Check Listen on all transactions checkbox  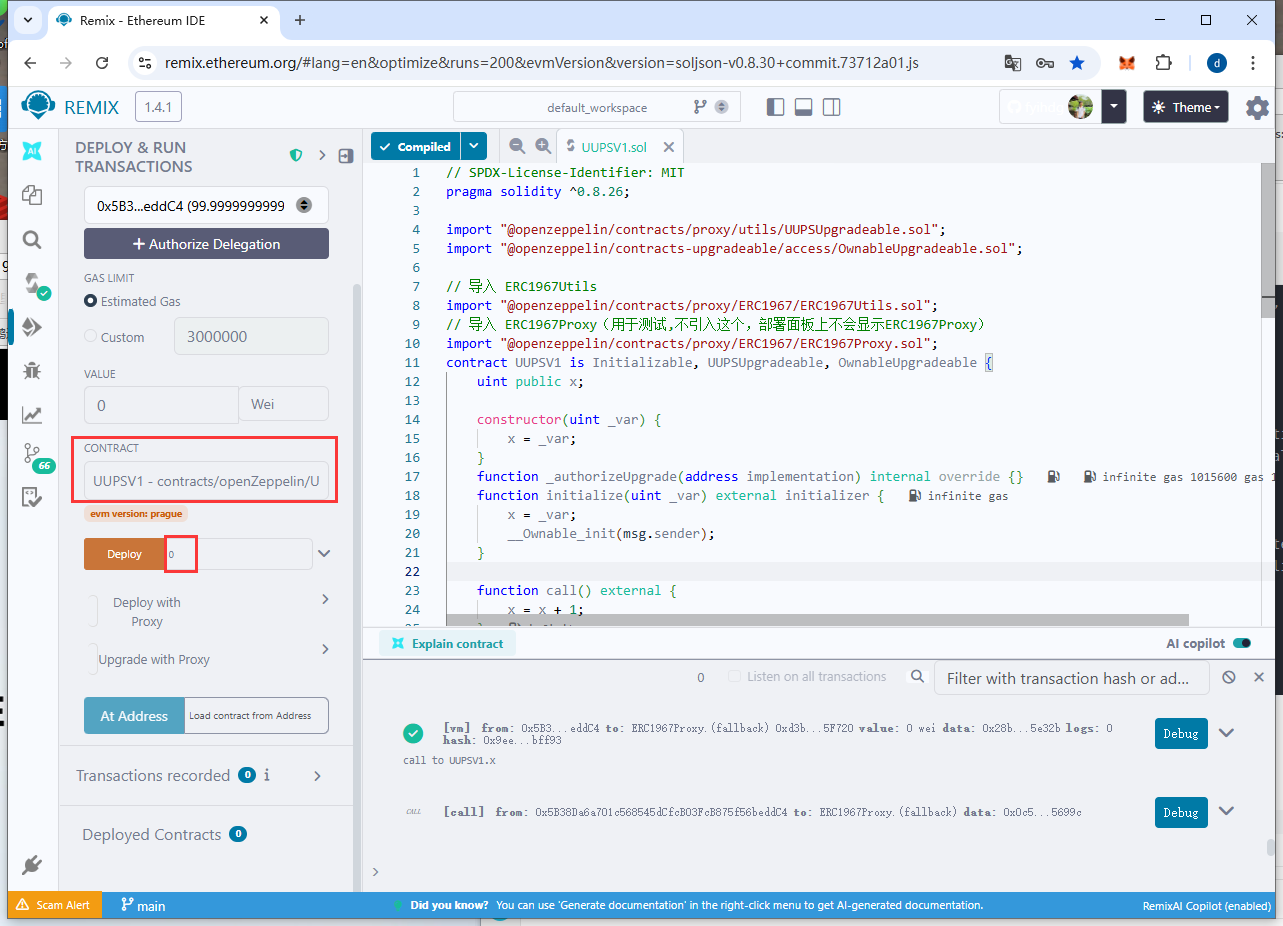[735, 677]
